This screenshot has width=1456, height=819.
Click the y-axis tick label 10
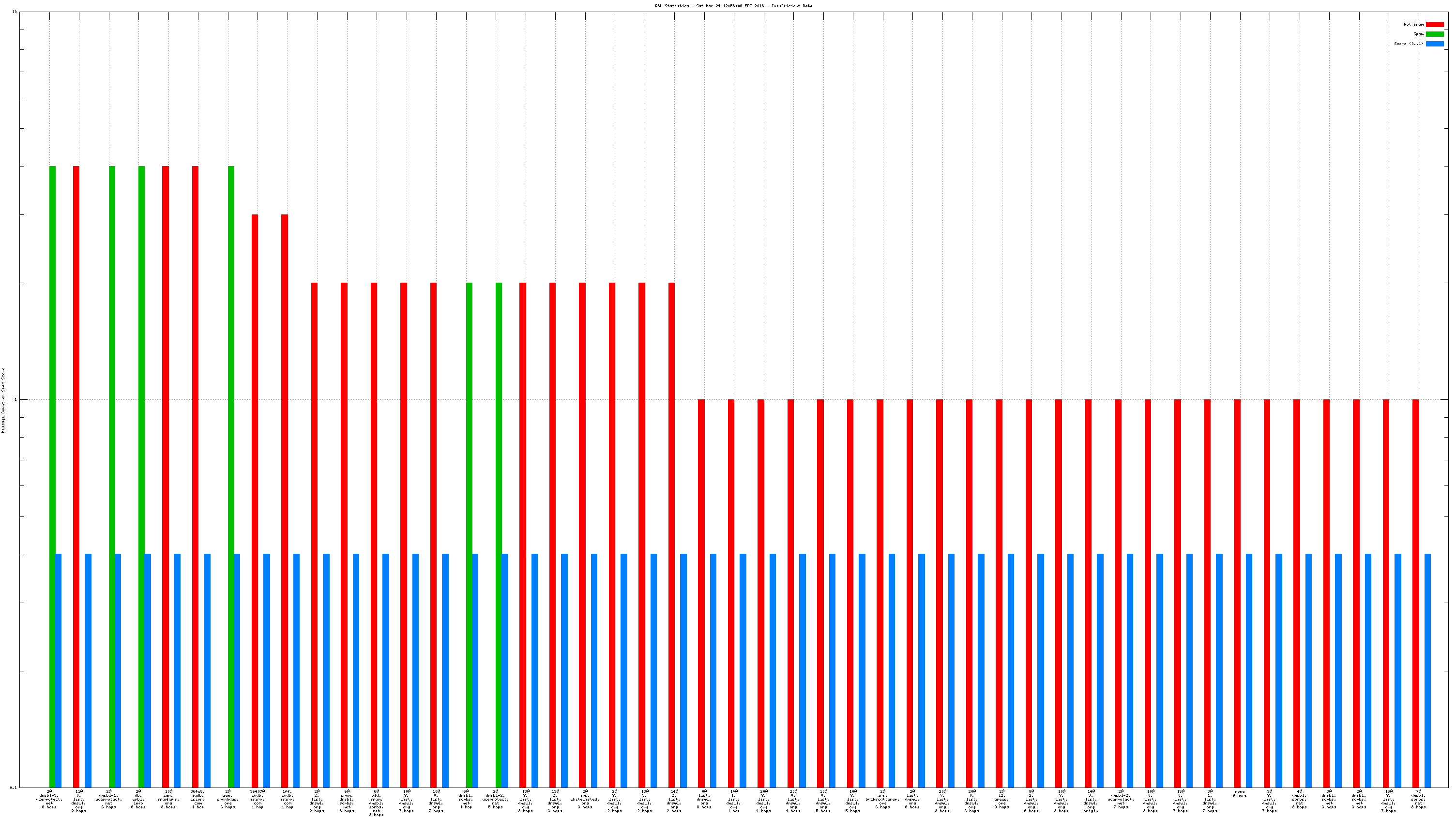coord(14,12)
